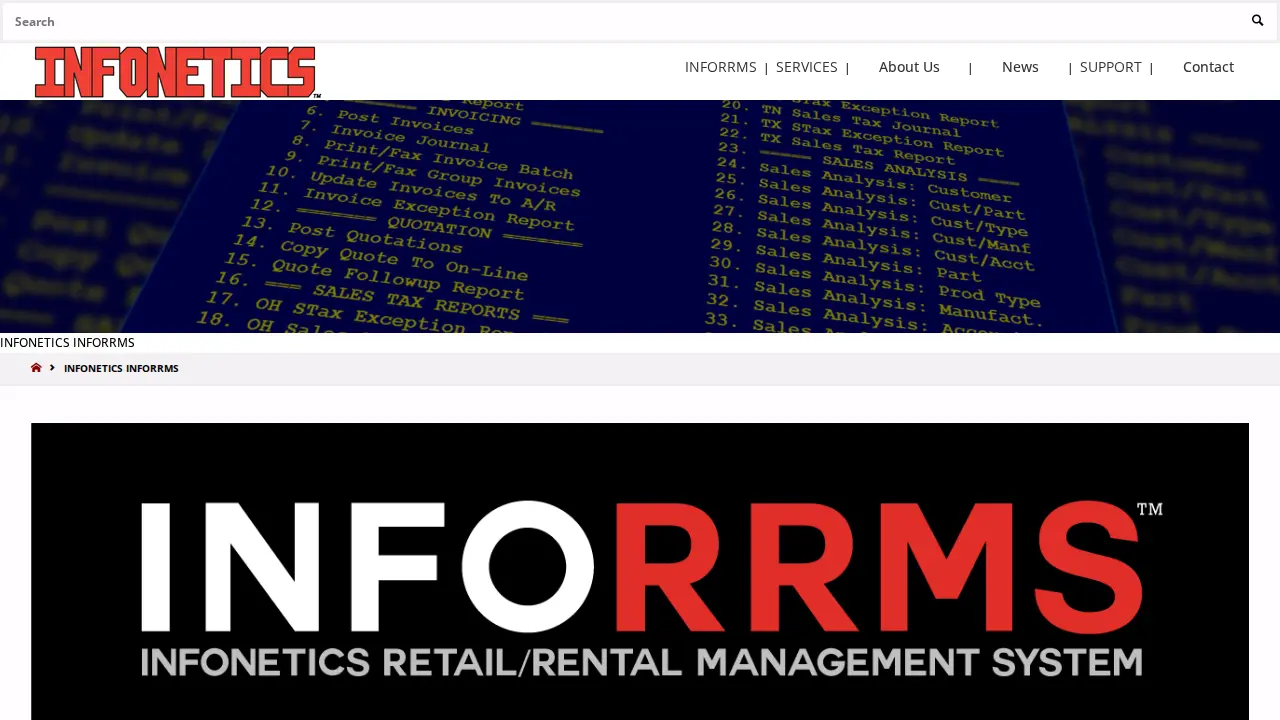Click the Infonetics logo

[177, 72]
